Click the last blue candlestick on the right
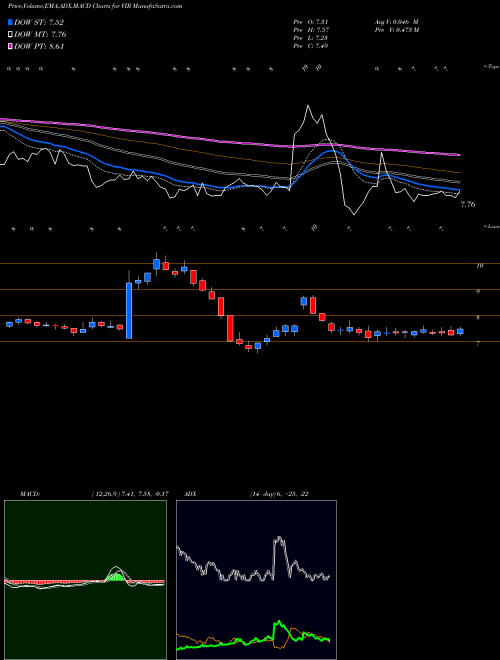This screenshot has height=660, width=500. coord(460,331)
